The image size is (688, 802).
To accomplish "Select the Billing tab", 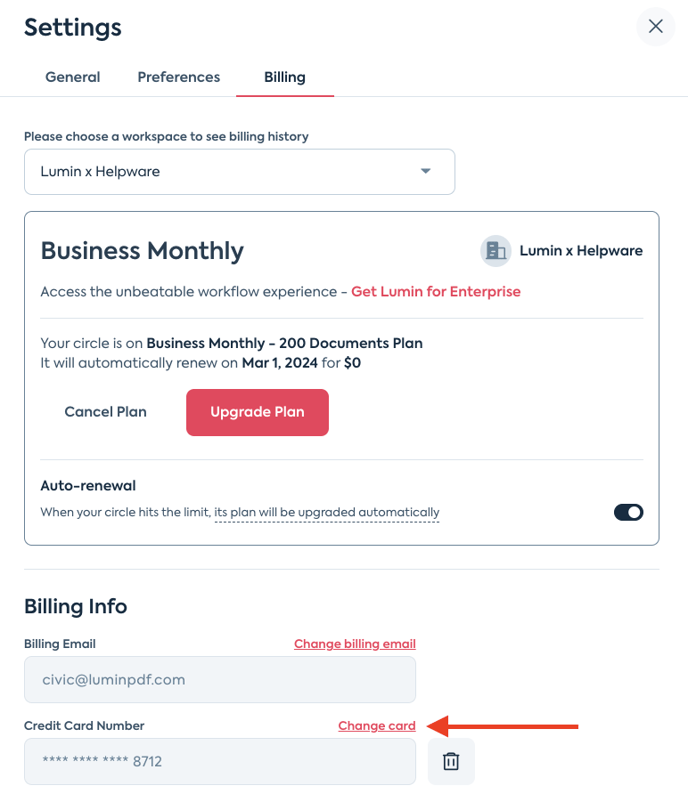I will coord(285,77).
